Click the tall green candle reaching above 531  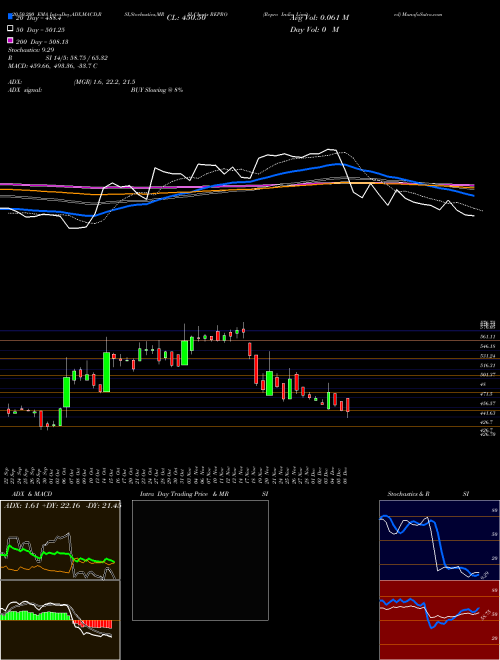(106, 372)
